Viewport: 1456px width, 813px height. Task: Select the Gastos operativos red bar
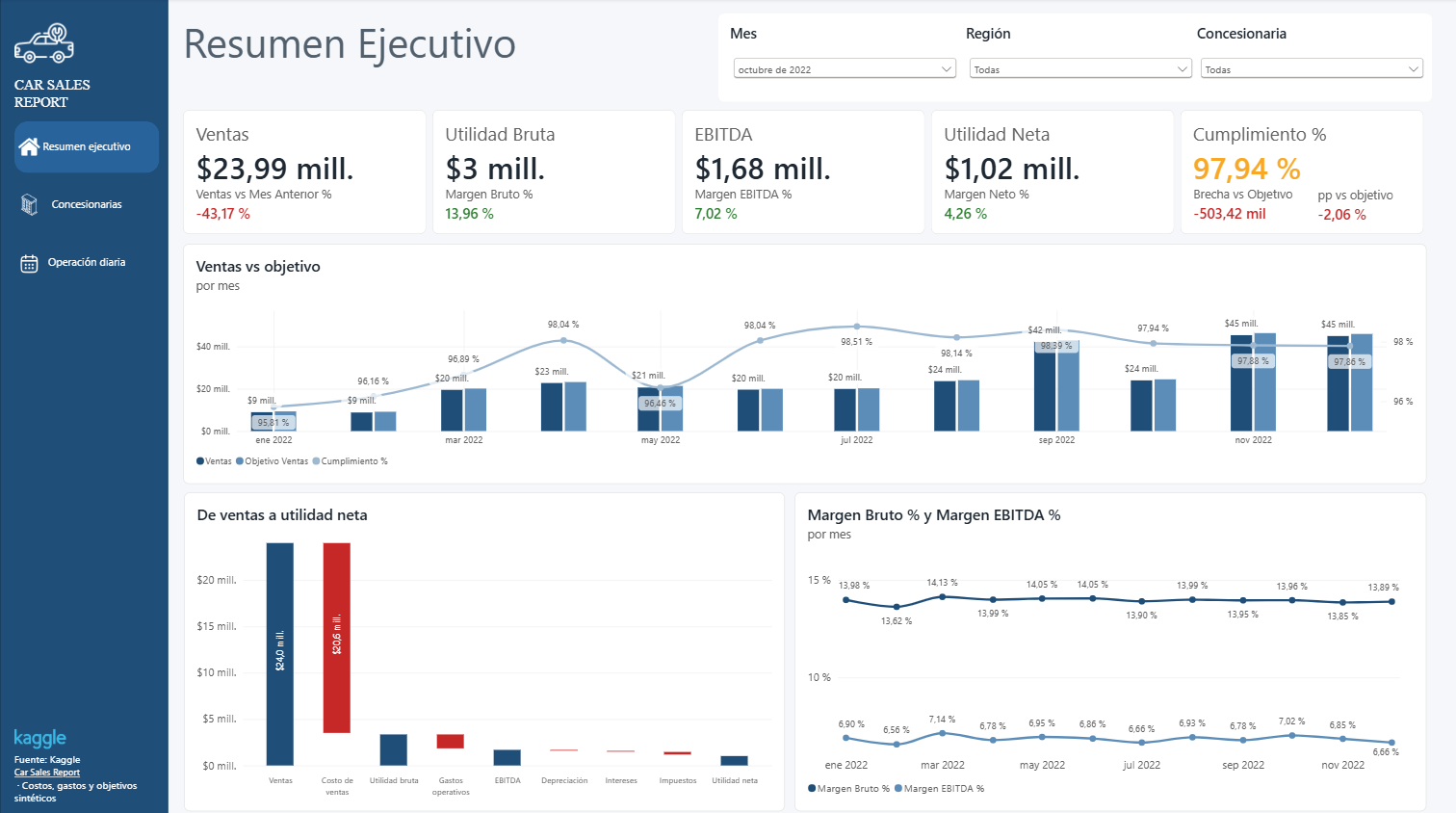(451, 742)
